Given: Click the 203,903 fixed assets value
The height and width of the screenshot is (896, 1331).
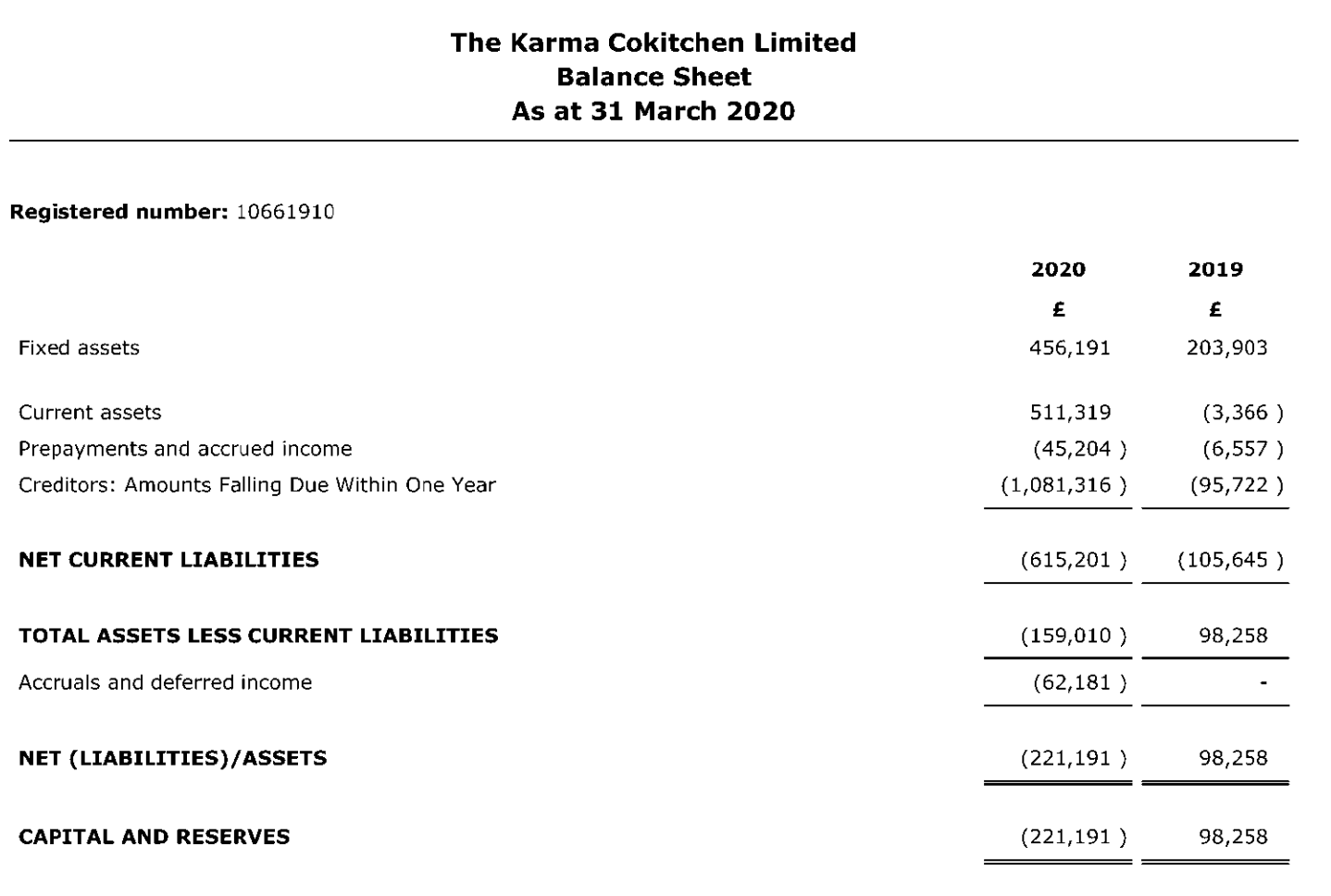Looking at the screenshot, I should coord(1227,348).
